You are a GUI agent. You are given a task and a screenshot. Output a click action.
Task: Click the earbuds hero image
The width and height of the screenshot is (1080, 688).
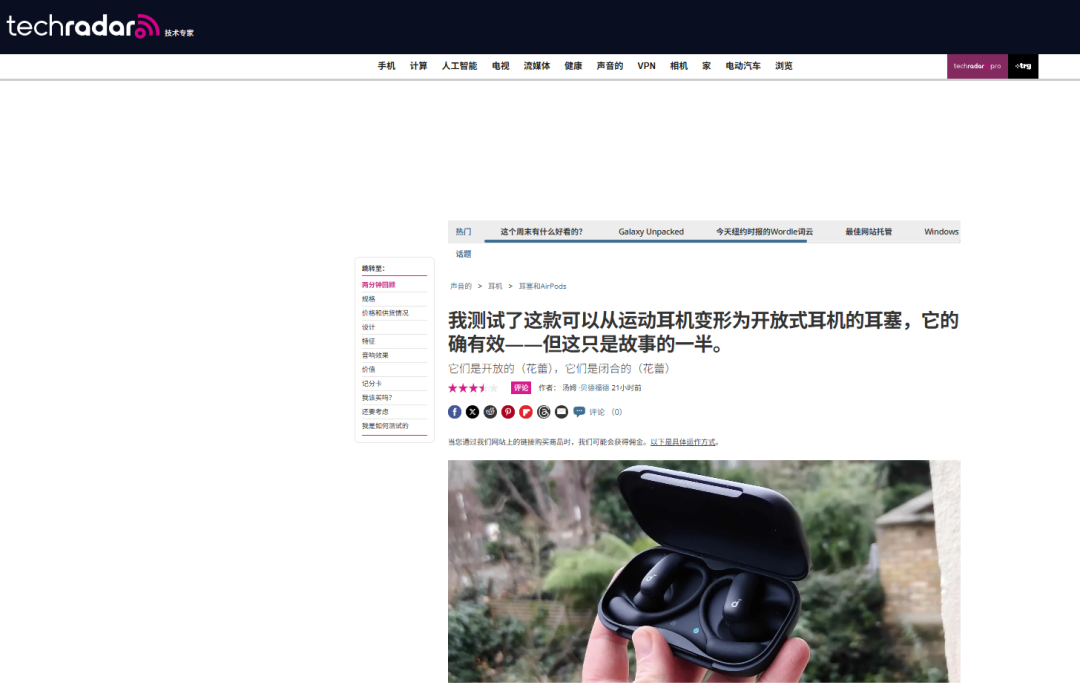pos(703,570)
